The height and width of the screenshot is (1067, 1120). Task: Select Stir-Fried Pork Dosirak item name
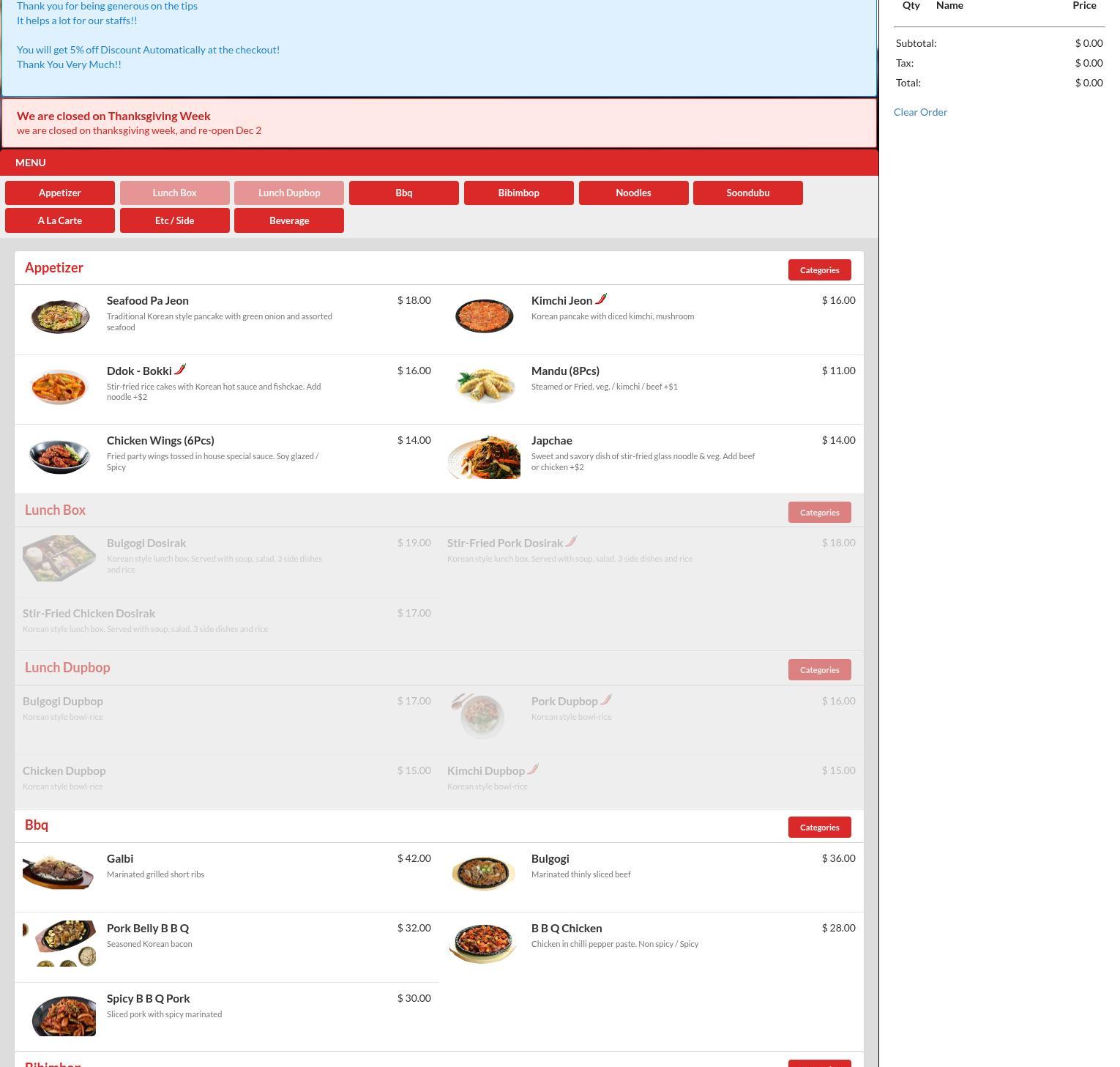[x=505, y=543]
